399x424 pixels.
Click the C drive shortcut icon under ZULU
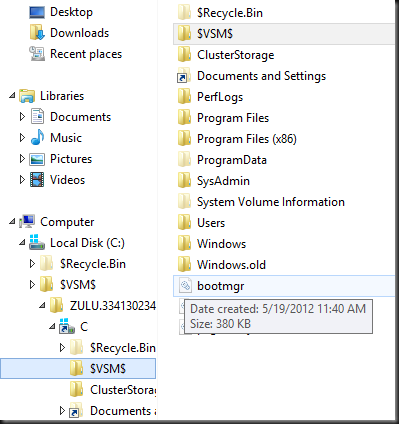point(67,327)
